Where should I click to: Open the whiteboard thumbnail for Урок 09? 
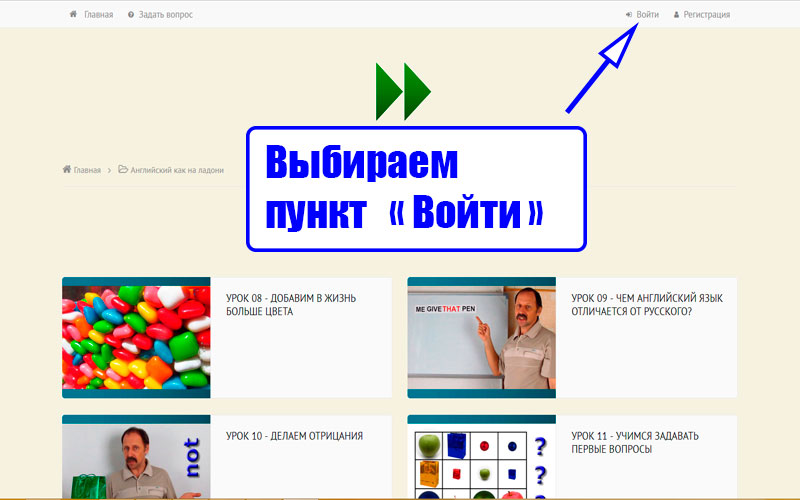click(482, 338)
